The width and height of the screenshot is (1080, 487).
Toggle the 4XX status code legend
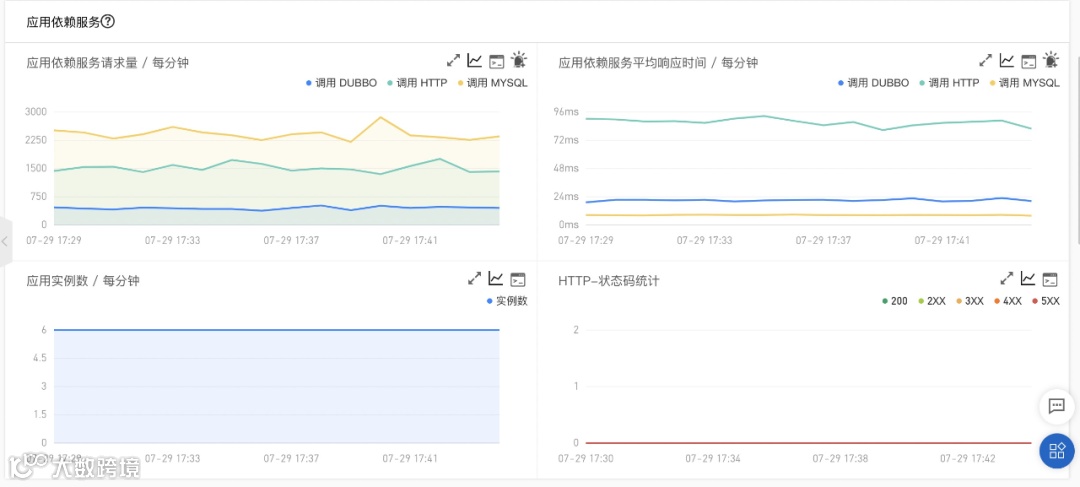pyautogui.click(x=1007, y=301)
